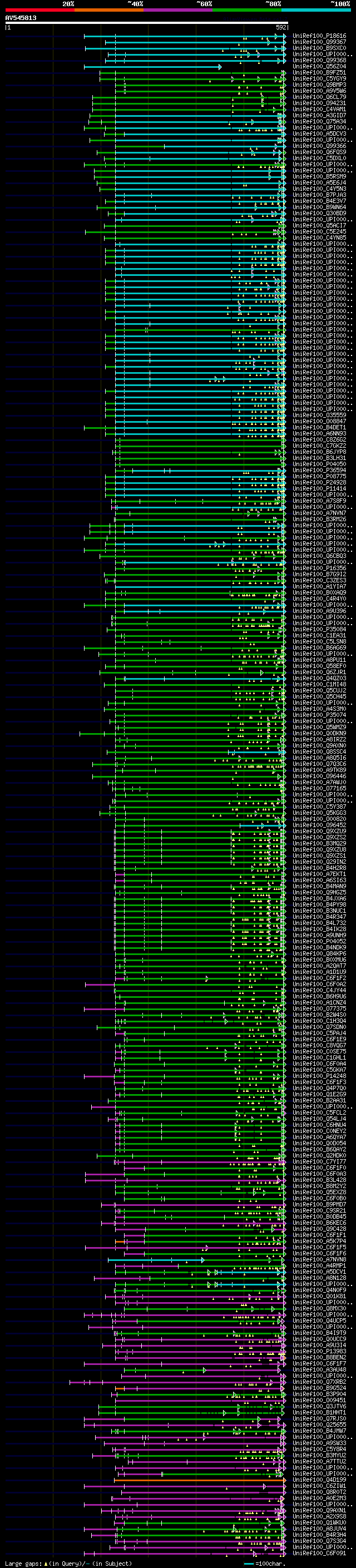Screen dimensions: 356x1568
Task: Click the white query sequence bar
Action: 147,23
